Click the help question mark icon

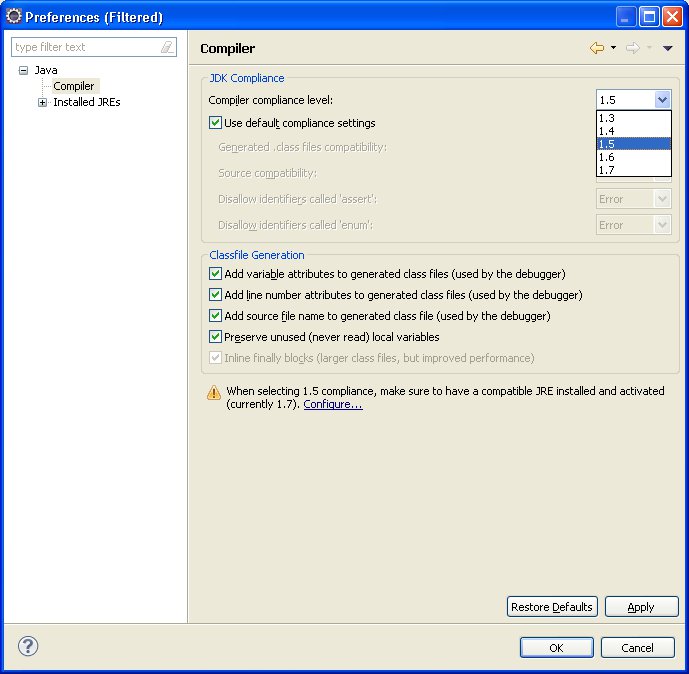(x=27, y=646)
